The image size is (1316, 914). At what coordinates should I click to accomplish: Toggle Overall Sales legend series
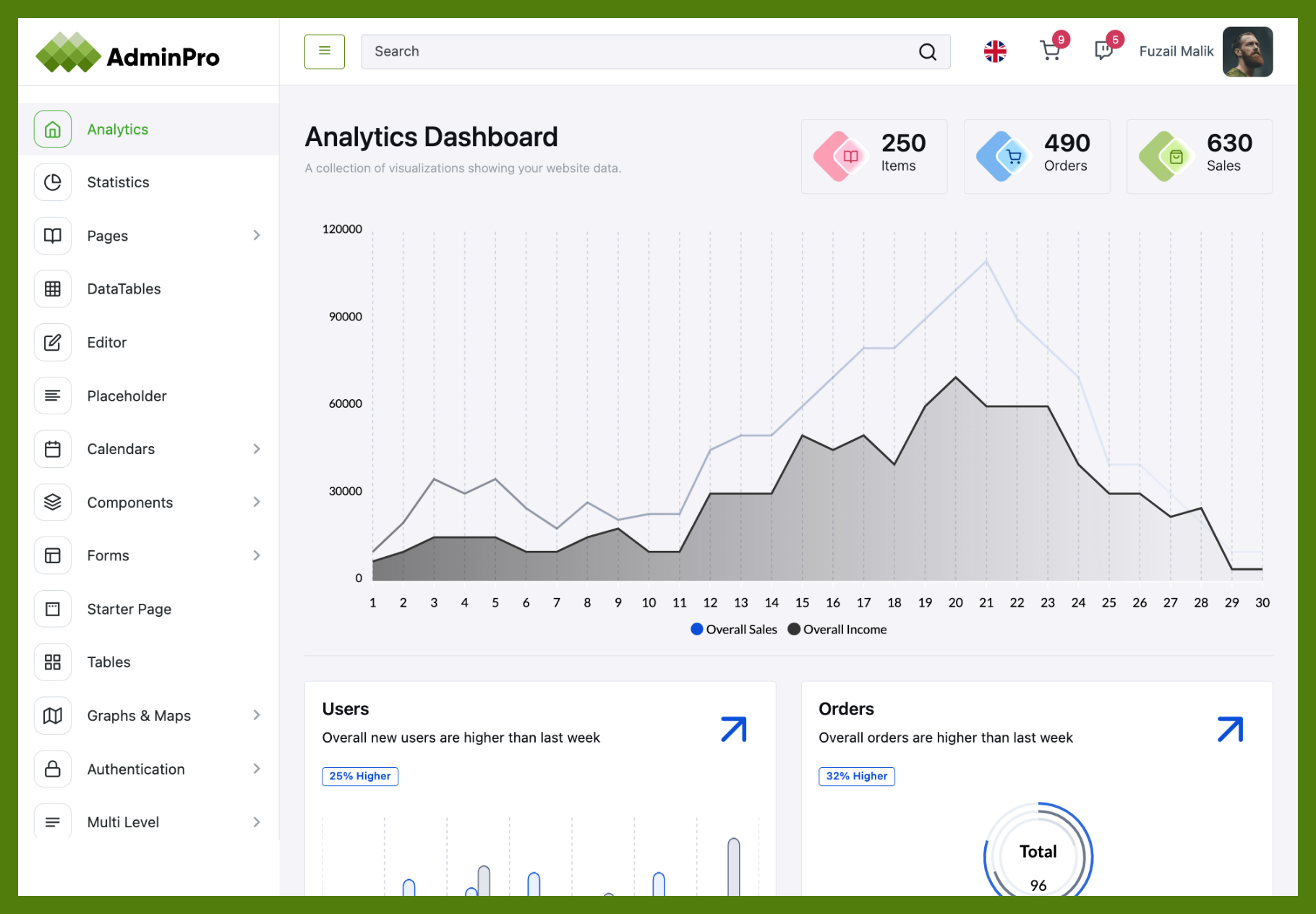coord(734,630)
